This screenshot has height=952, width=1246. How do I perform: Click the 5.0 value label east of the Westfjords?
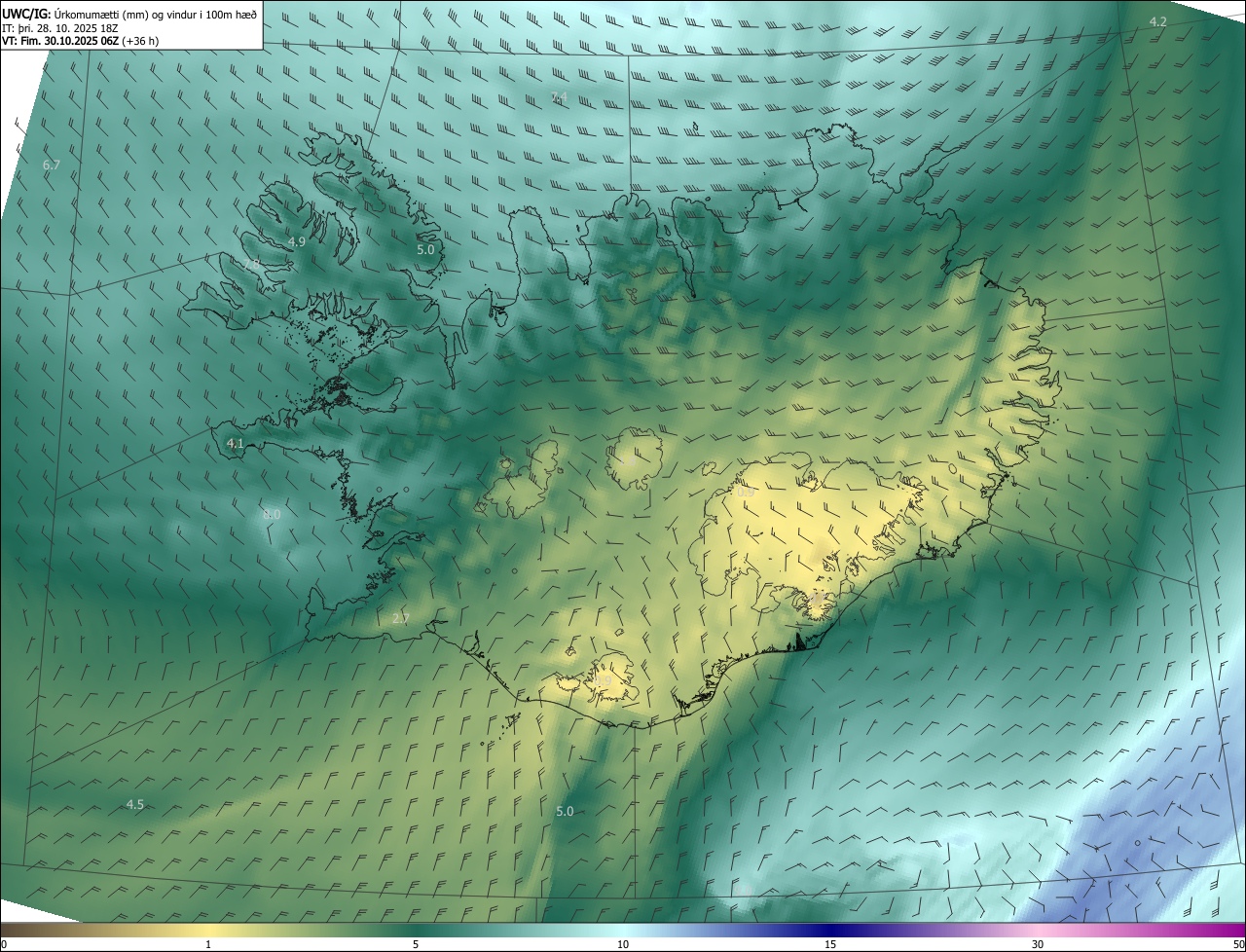(x=425, y=249)
